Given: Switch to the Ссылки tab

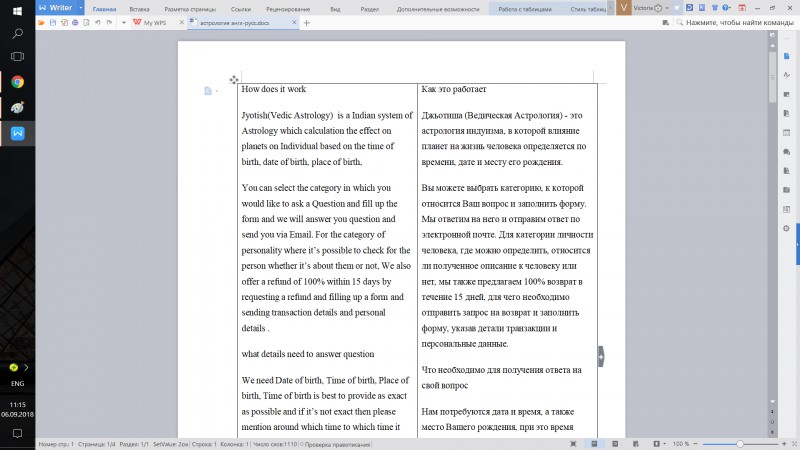Looking at the screenshot, I should (241, 9).
